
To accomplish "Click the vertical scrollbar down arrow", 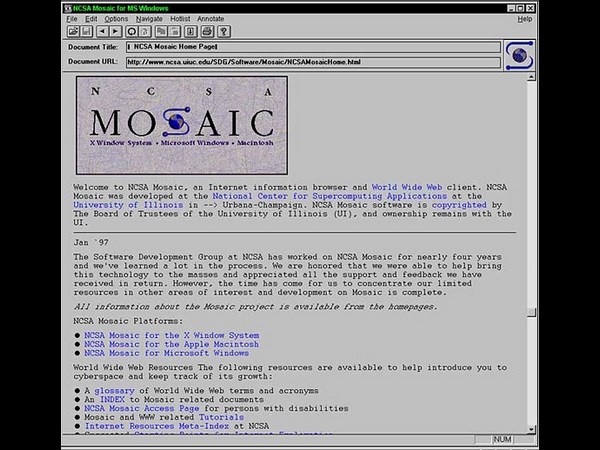I will click(x=531, y=425).
